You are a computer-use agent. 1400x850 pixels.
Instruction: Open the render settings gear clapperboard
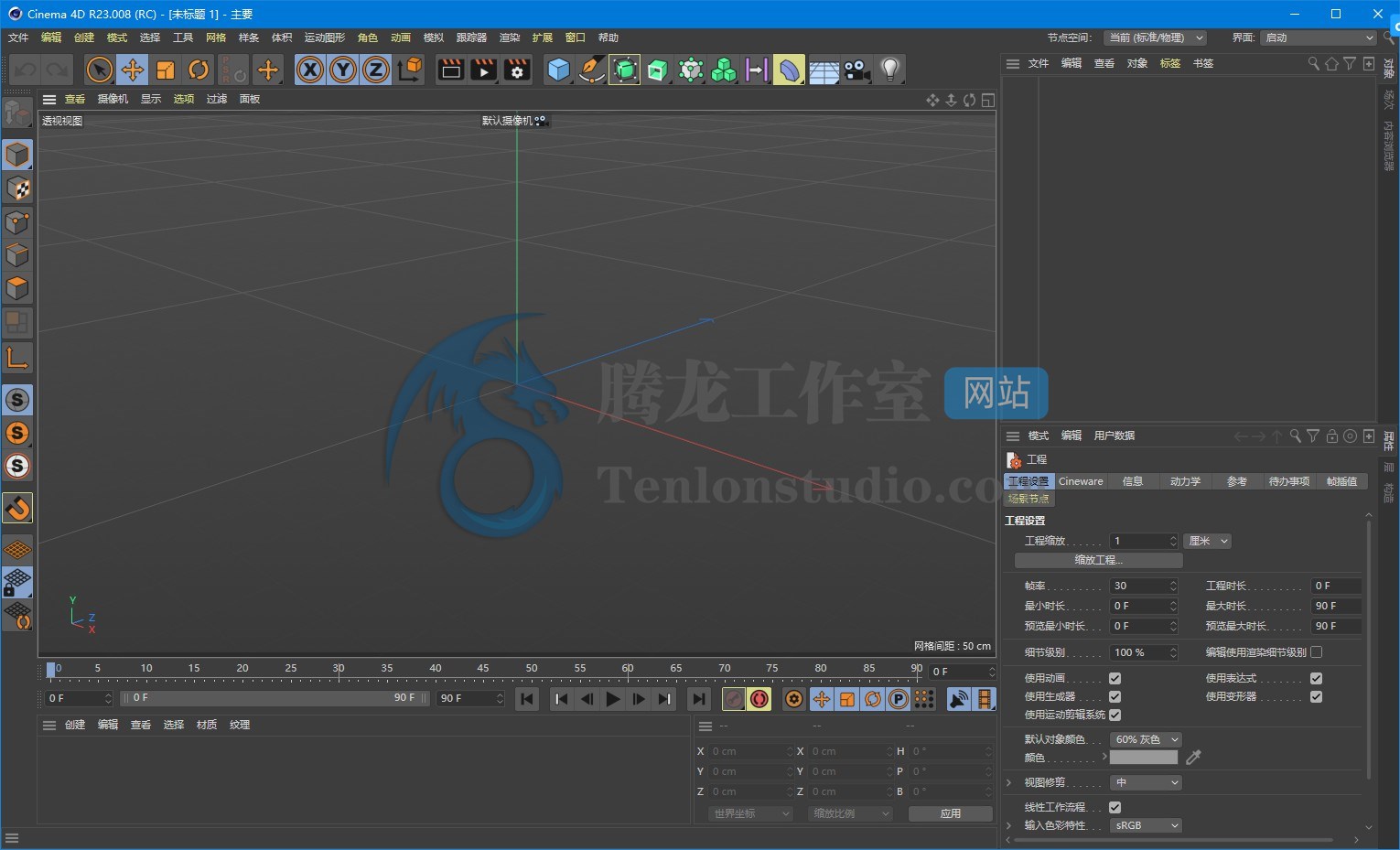(x=517, y=70)
